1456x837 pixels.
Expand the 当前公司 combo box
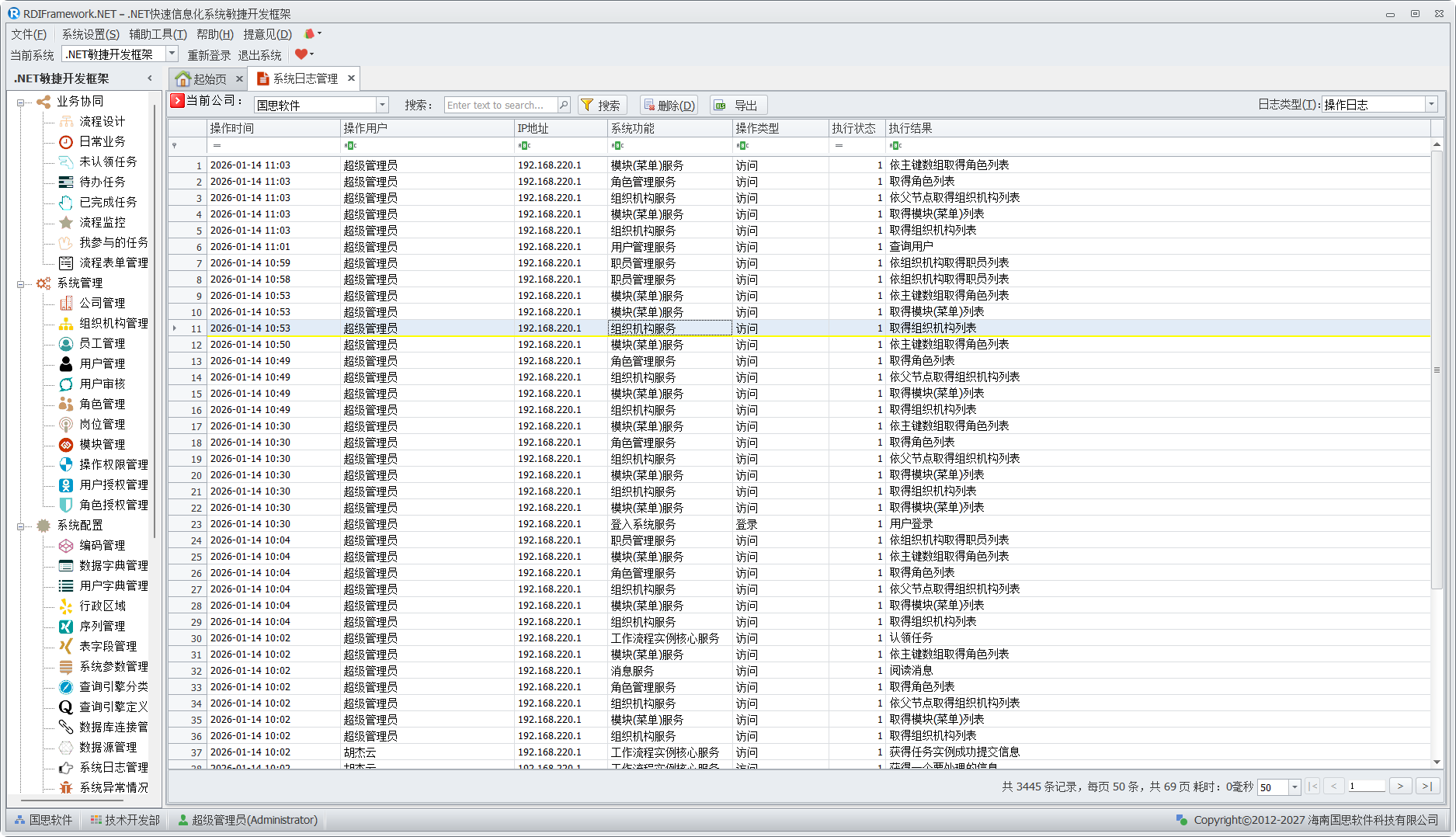(x=382, y=105)
